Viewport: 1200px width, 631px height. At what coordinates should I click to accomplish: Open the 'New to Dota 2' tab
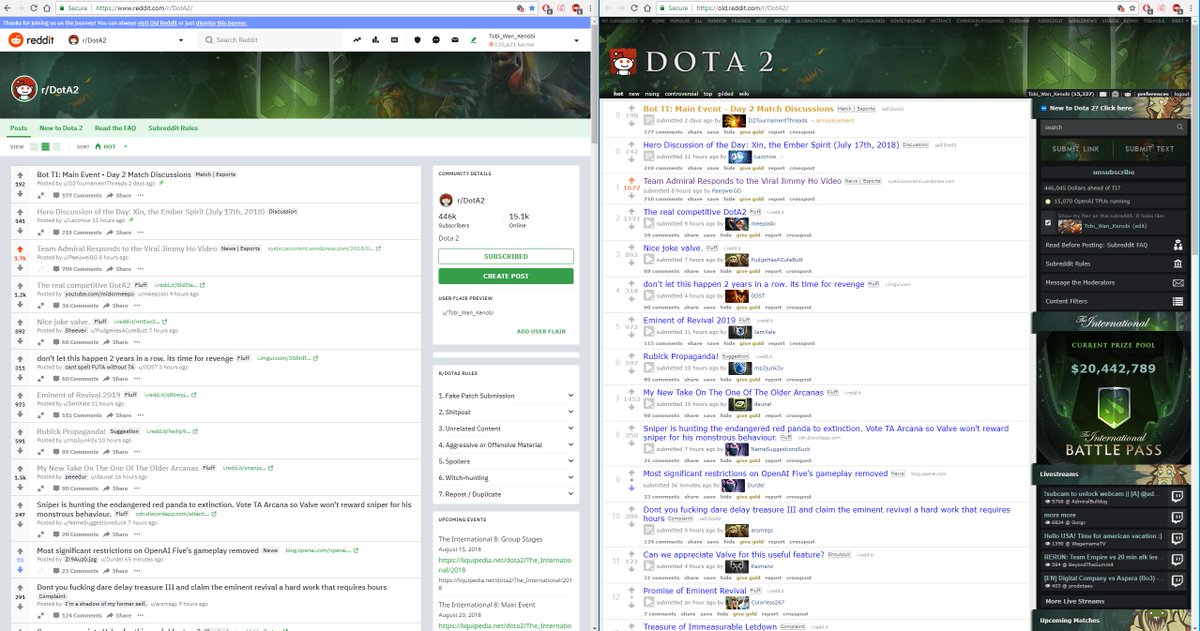pyautogui.click(x=61, y=128)
